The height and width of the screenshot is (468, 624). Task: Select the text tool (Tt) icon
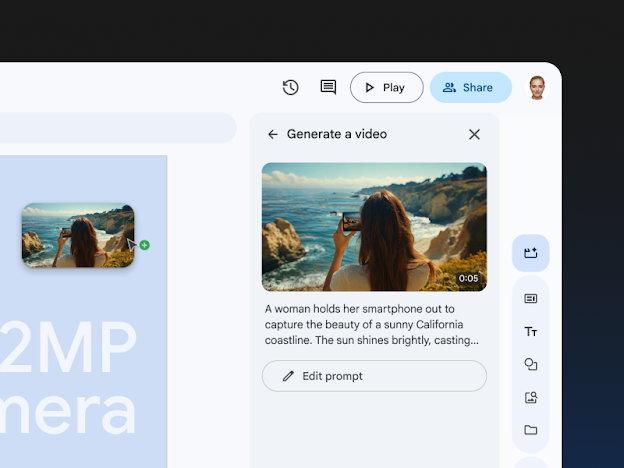[x=530, y=332]
